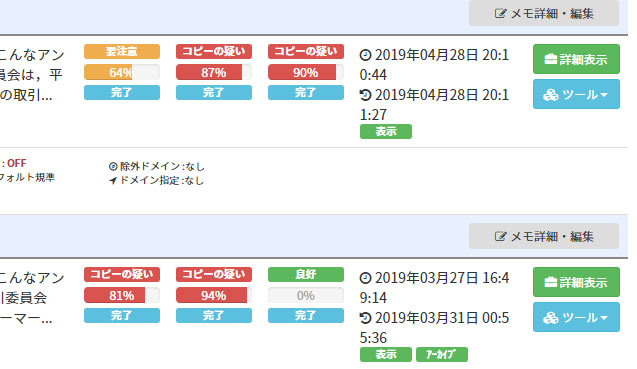The height and width of the screenshot is (369, 637).
Task: Click the ドメイン指定 :なし text
Action: click(x=162, y=180)
